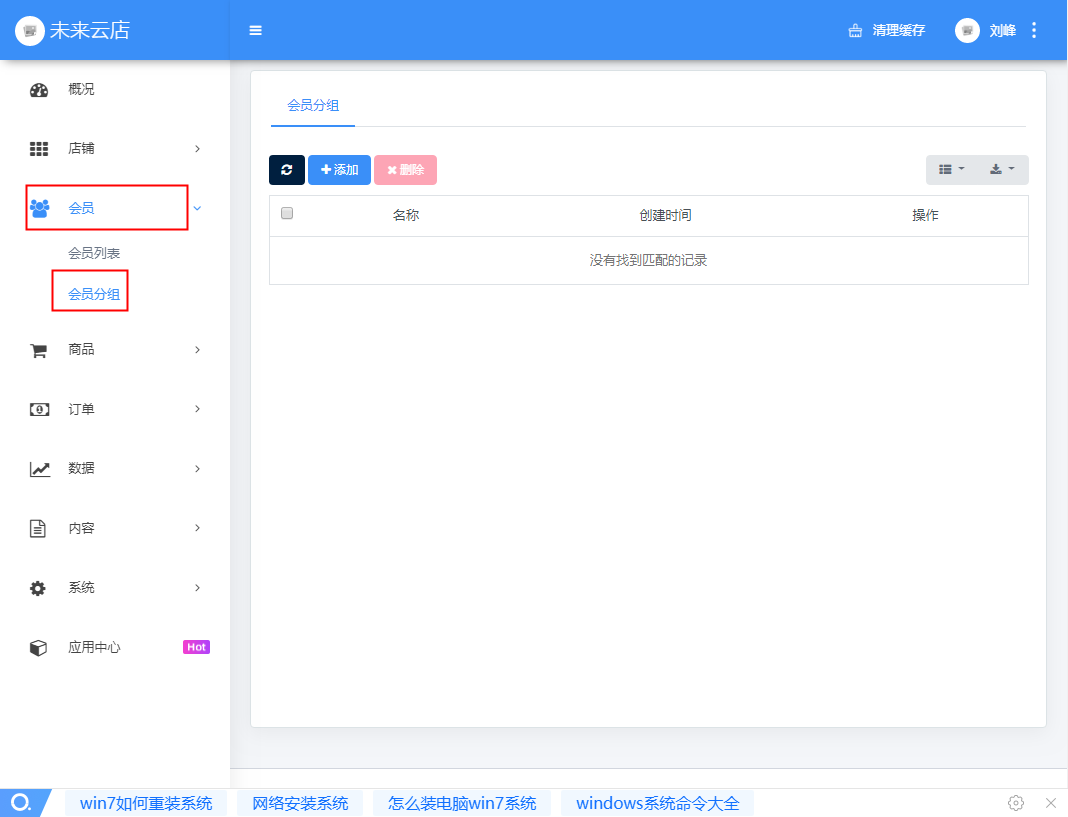This screenshot has height=817, width=1068.
Task: Open 会员列表 in the sidebar
Action: pos(94,253)
